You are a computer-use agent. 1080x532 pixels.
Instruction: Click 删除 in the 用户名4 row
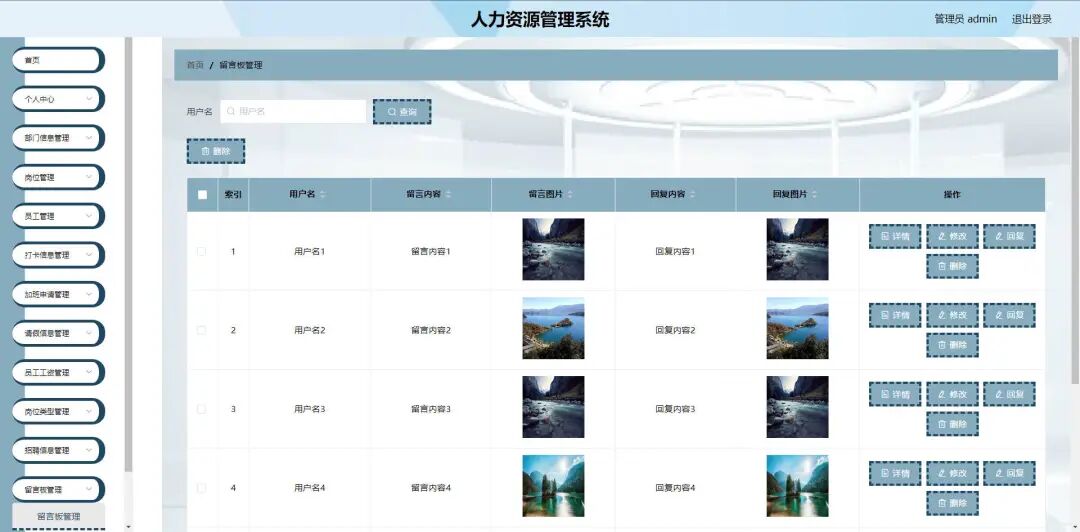(x=952, y=503)
